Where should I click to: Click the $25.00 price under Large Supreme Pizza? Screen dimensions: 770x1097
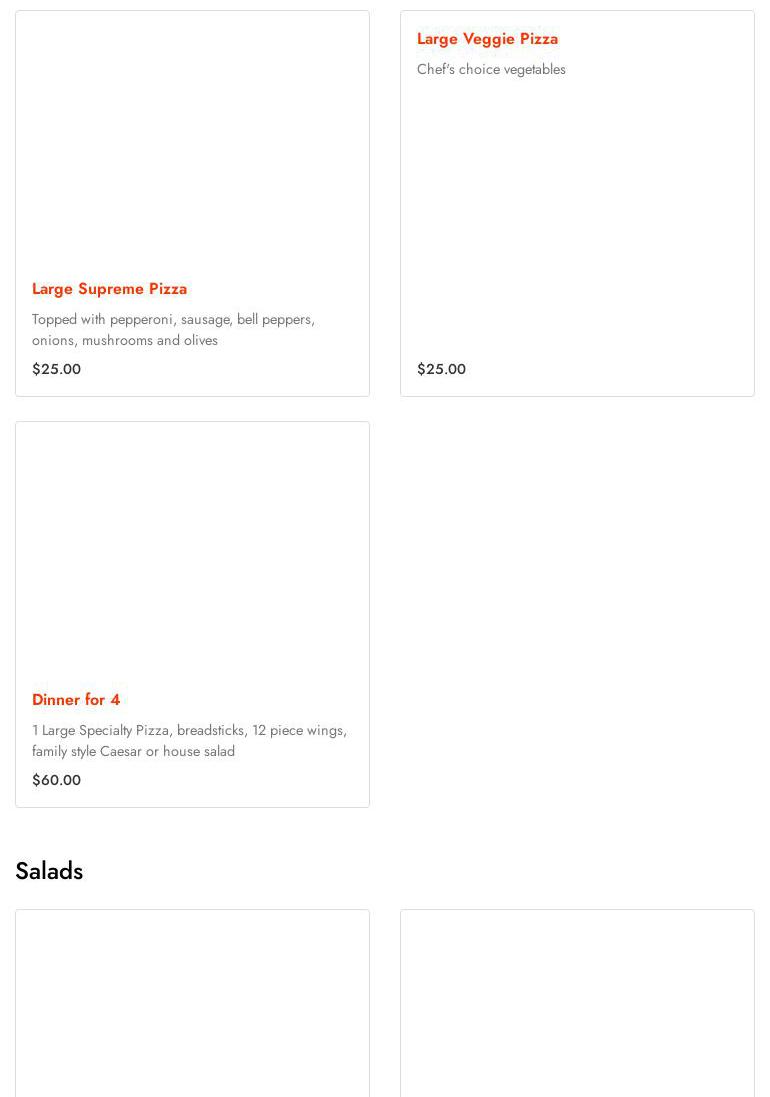tap(56, 369)
